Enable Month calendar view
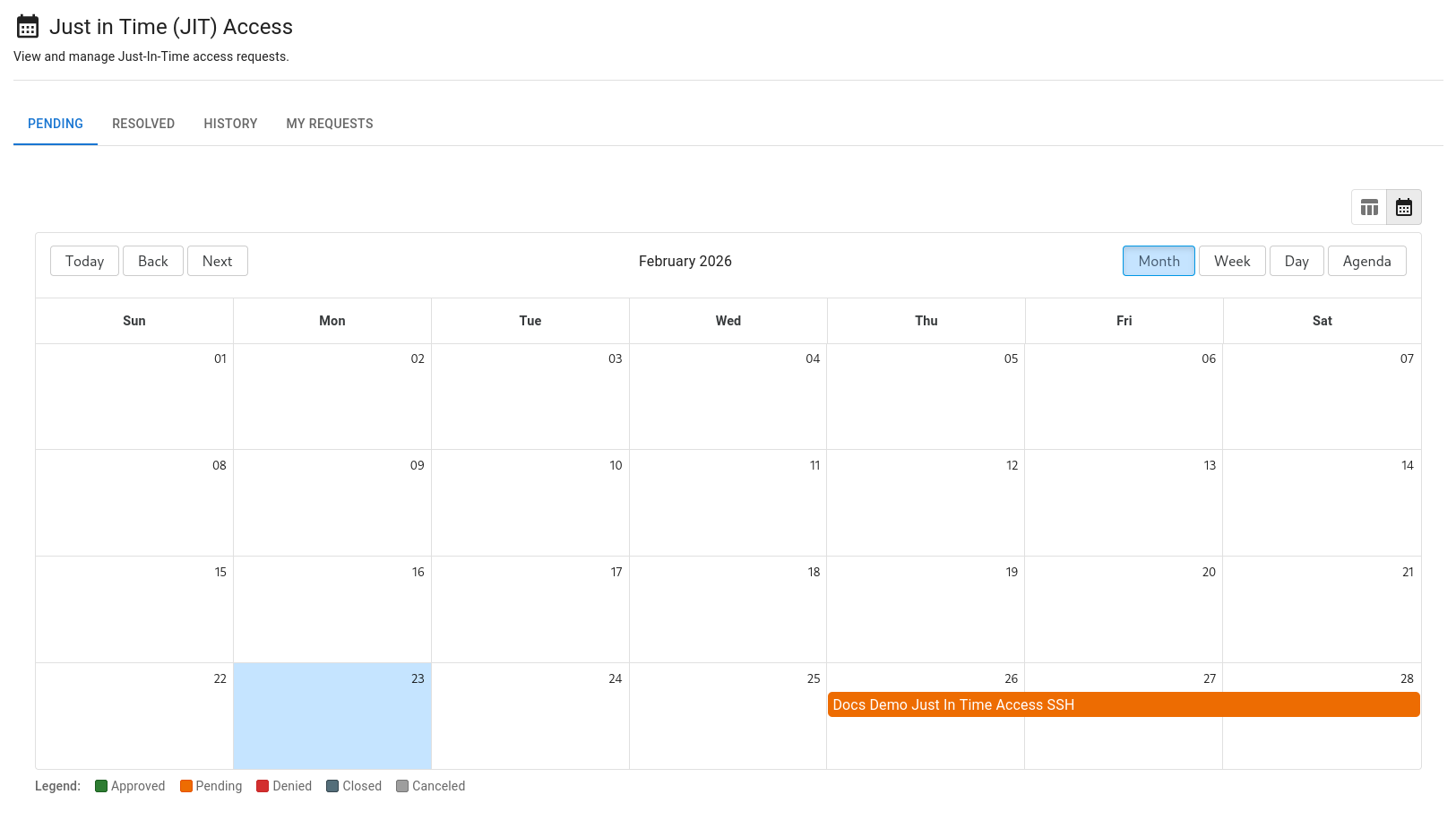The height and width of the screenshot is (829, 1456). 1159,261
